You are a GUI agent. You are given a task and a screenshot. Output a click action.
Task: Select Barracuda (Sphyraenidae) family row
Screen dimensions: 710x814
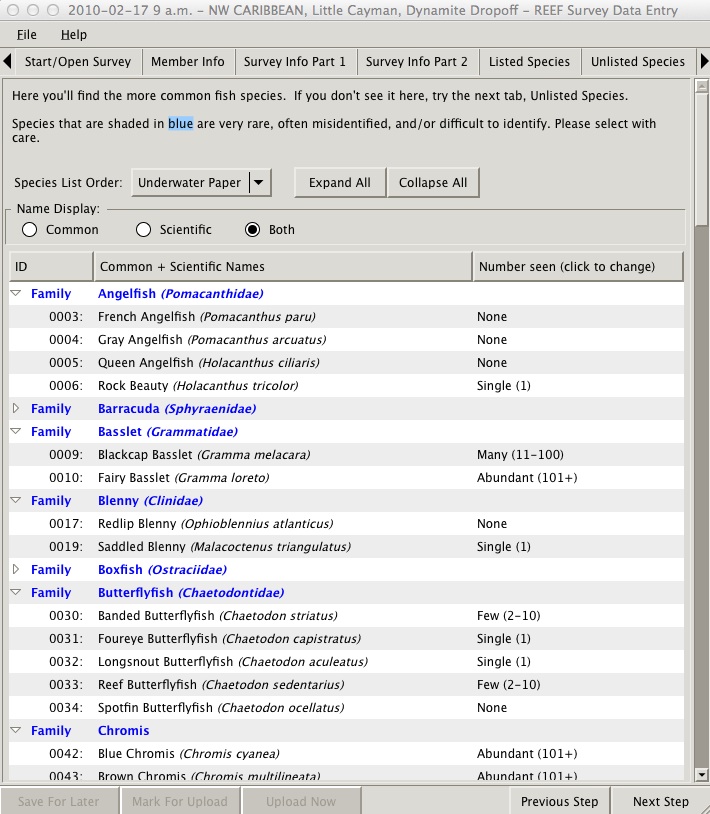(x=347, y=409)
